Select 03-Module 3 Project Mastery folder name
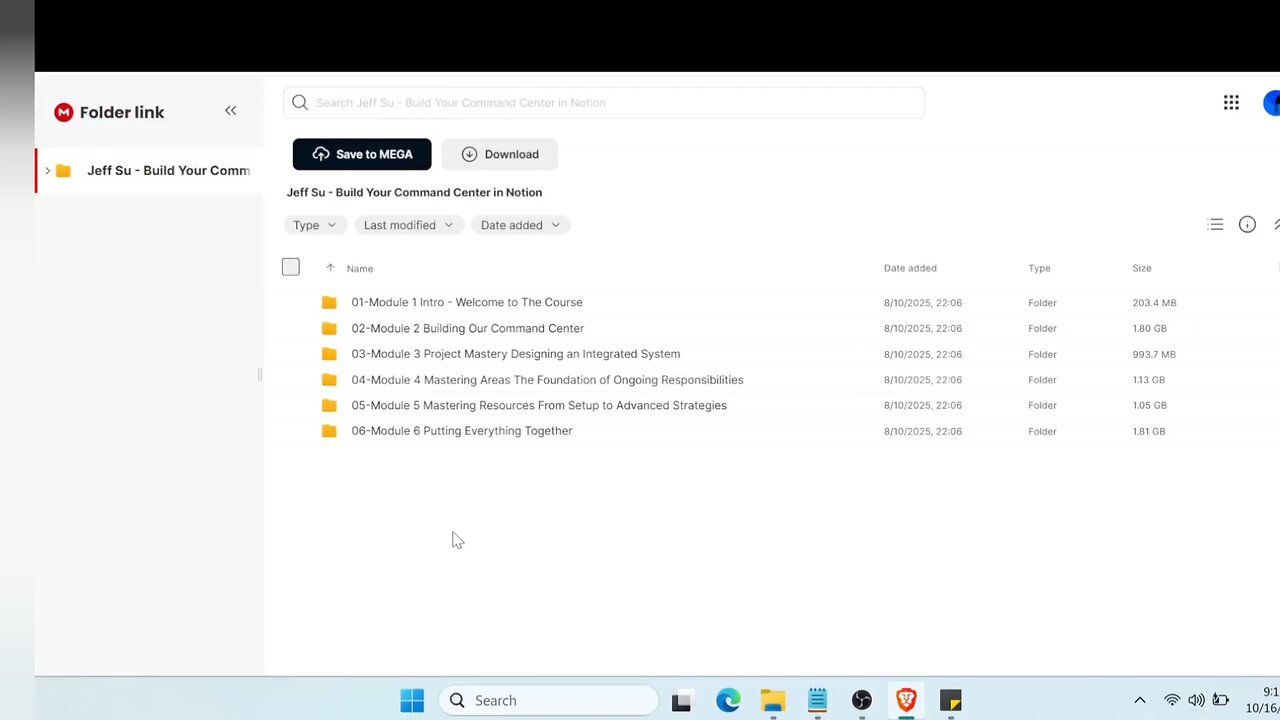 point(516,354)
